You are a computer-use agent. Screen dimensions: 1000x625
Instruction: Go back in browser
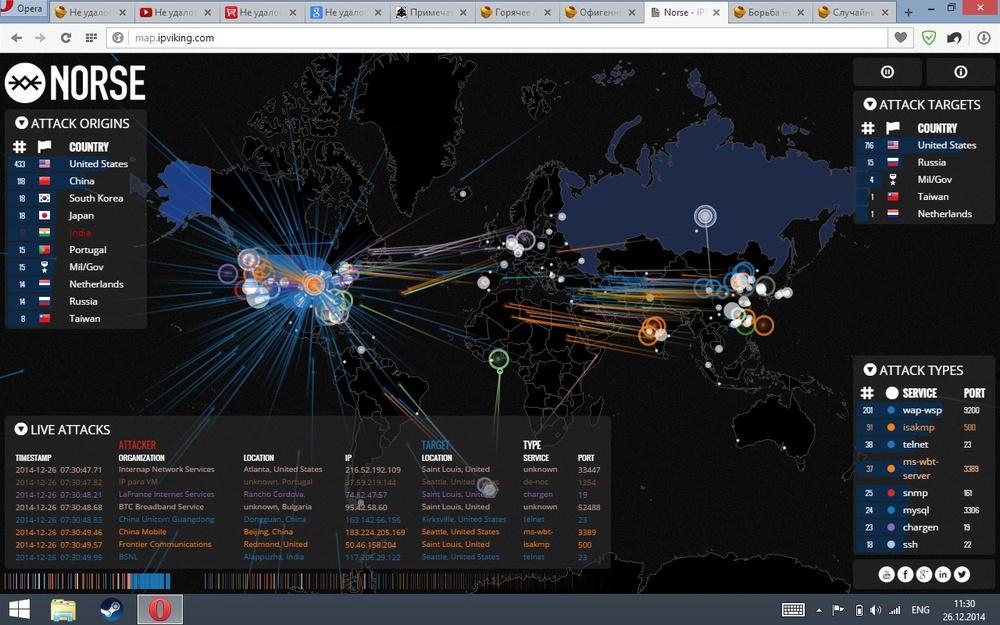pos(17,38)
